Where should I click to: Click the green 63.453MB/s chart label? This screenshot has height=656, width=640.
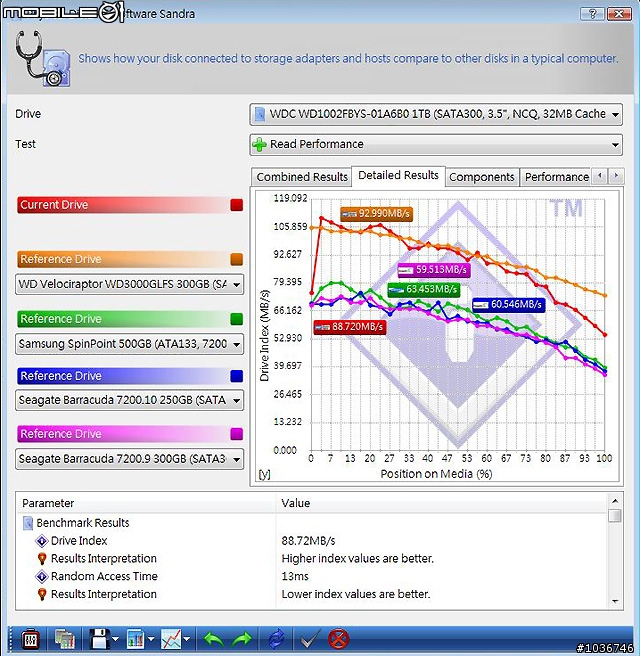(424, 290)
